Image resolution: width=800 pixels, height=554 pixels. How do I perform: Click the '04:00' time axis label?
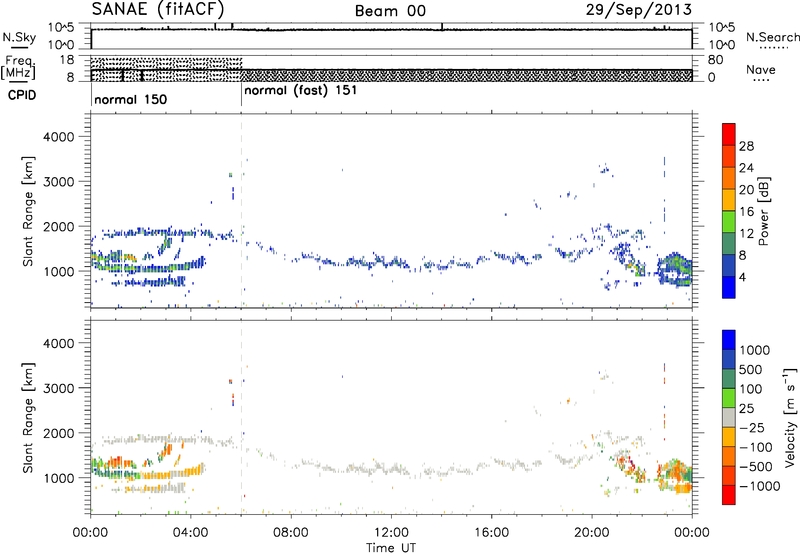(x=191, y=533)
